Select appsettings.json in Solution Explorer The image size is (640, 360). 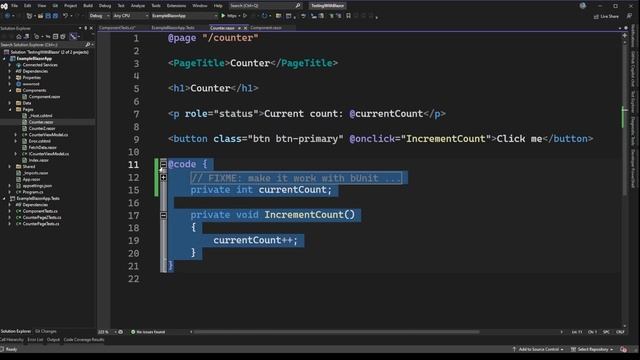(x=37, y=186)
